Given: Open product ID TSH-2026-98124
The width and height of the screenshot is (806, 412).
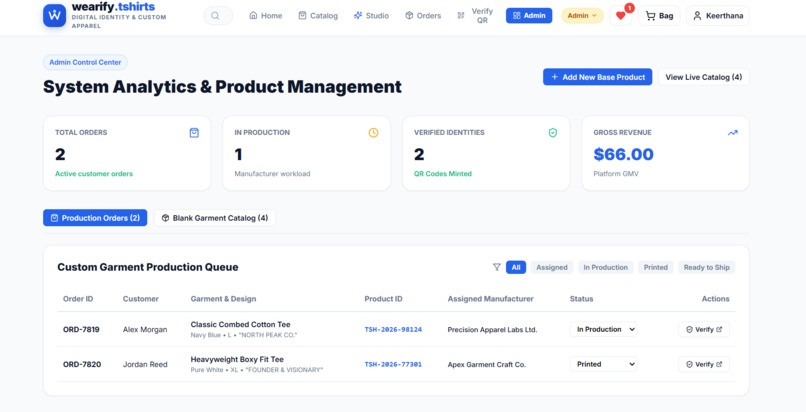Looking at the screenshot, I should point(393,329).
